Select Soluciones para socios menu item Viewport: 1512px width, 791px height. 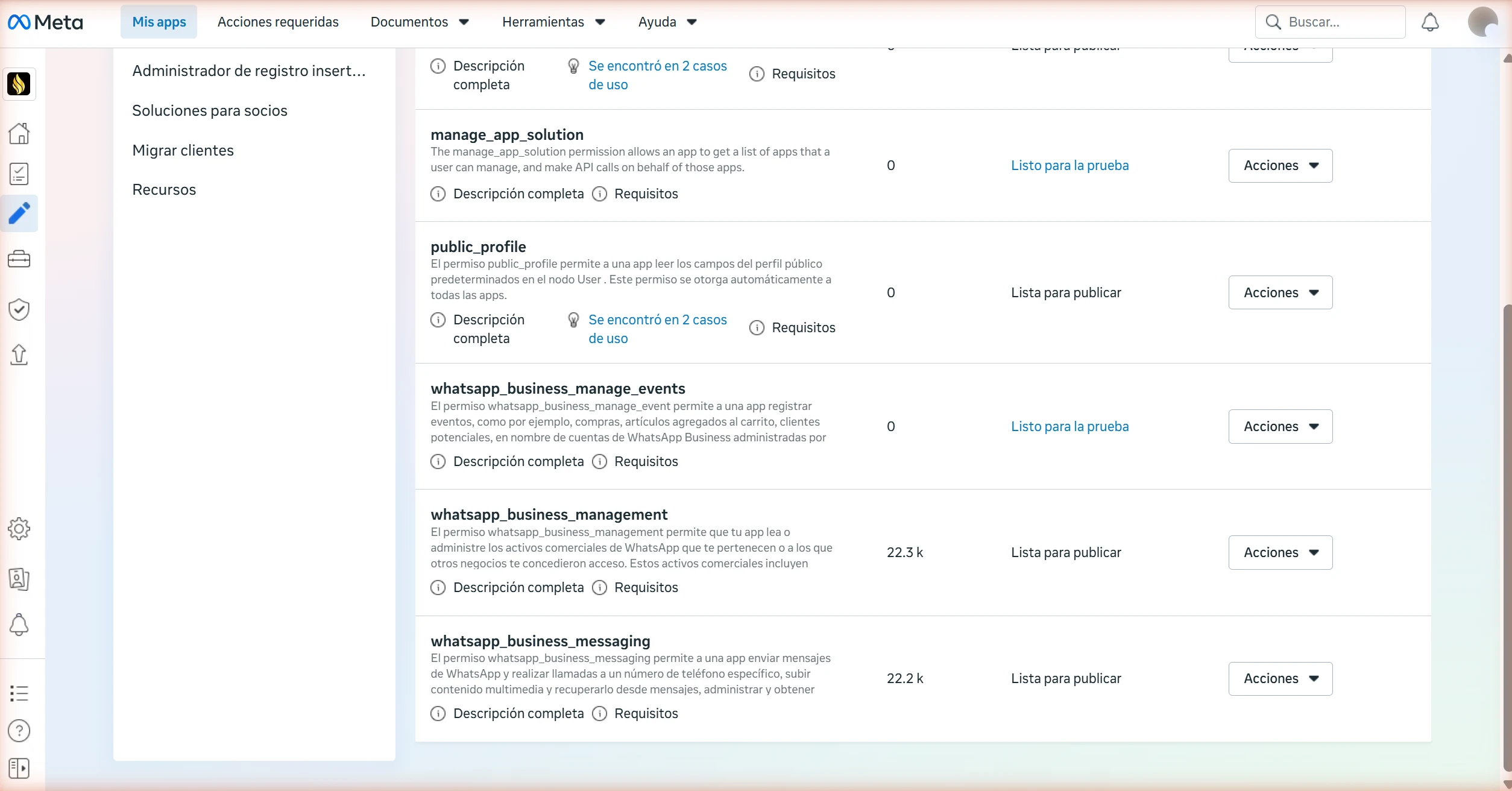tap(210, 111)
